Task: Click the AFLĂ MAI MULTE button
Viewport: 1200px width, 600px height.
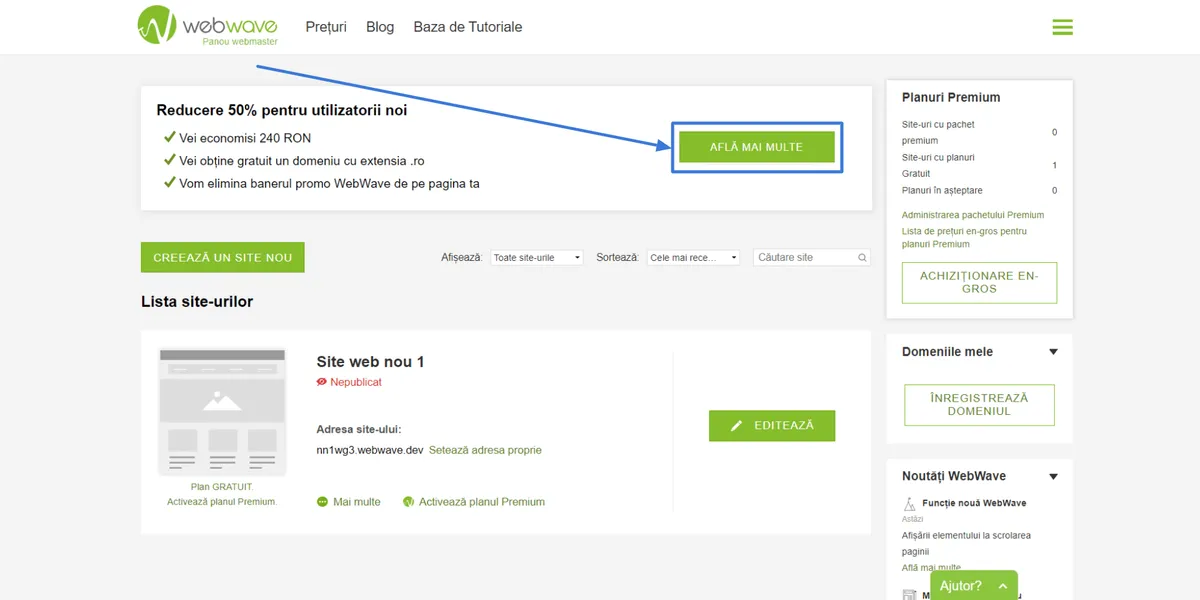Action: pyautogui.click(x=756, y=147)
